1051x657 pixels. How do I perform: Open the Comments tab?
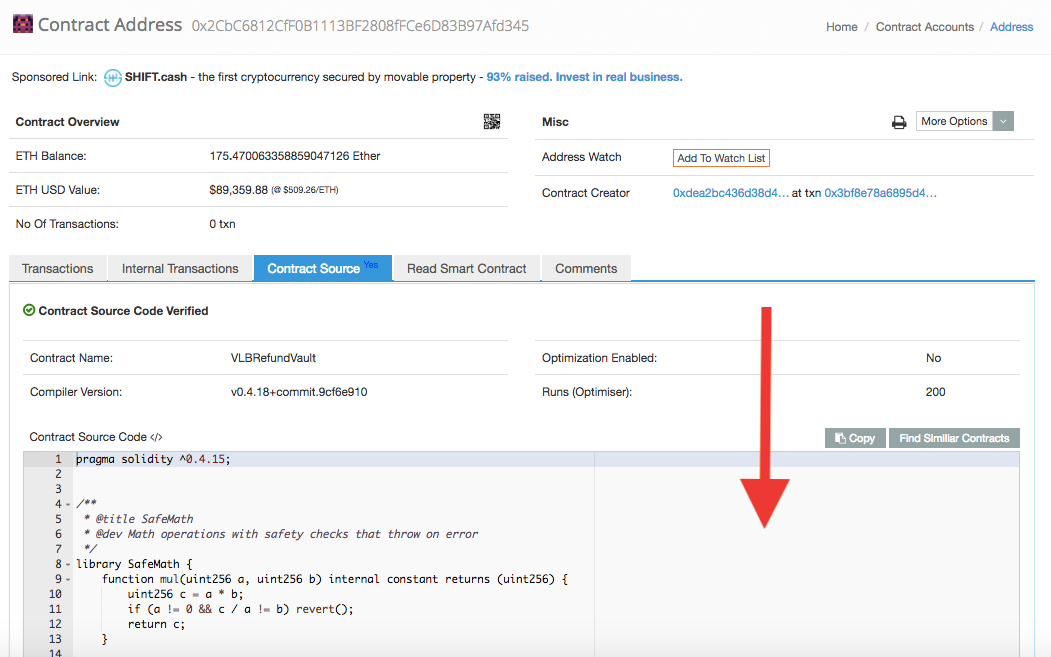point(586,268)
